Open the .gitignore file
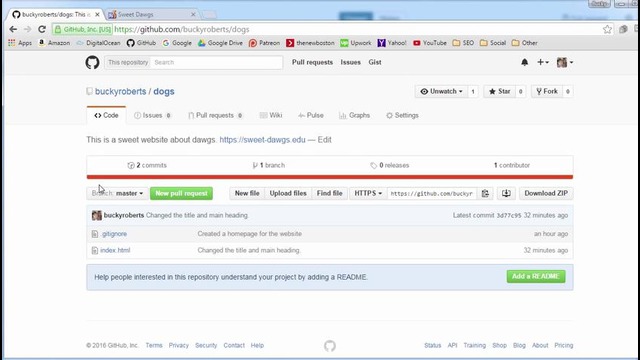The image size is (640, 360). (113, 234)
